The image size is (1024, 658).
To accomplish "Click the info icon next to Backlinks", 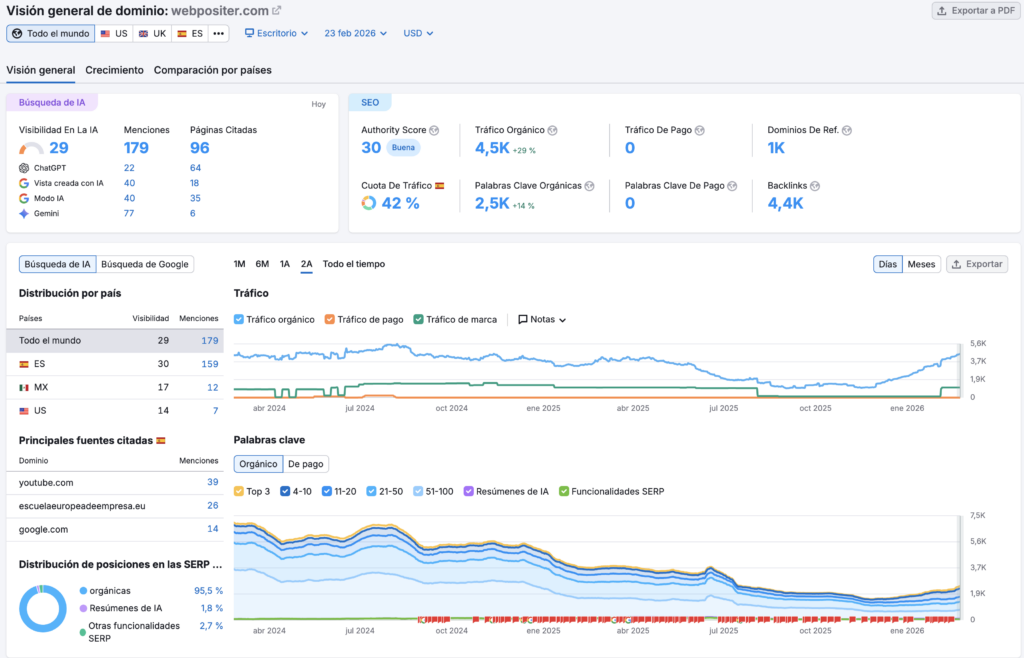I will [815, 186].
